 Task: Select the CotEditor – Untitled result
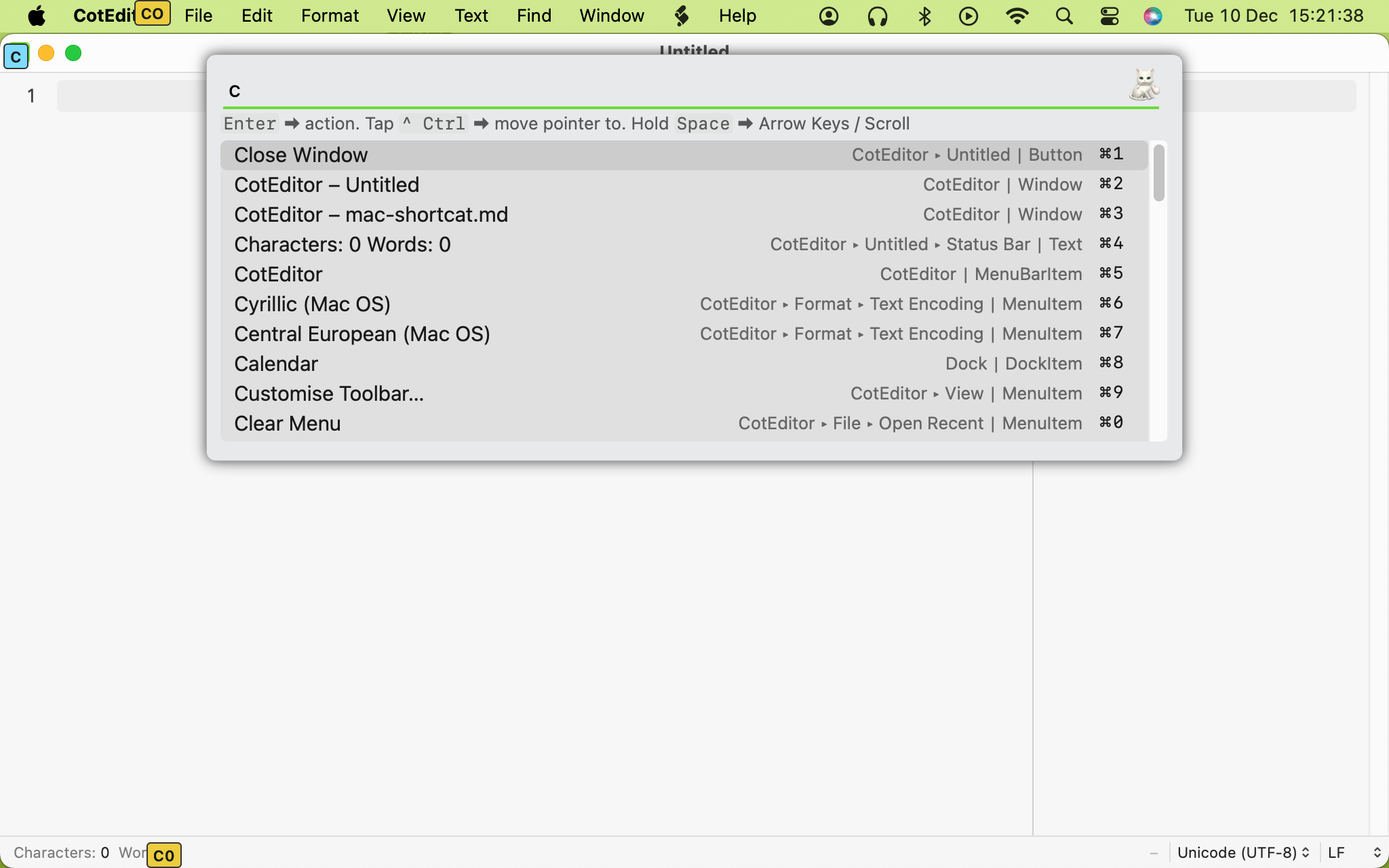coord(684,184)
